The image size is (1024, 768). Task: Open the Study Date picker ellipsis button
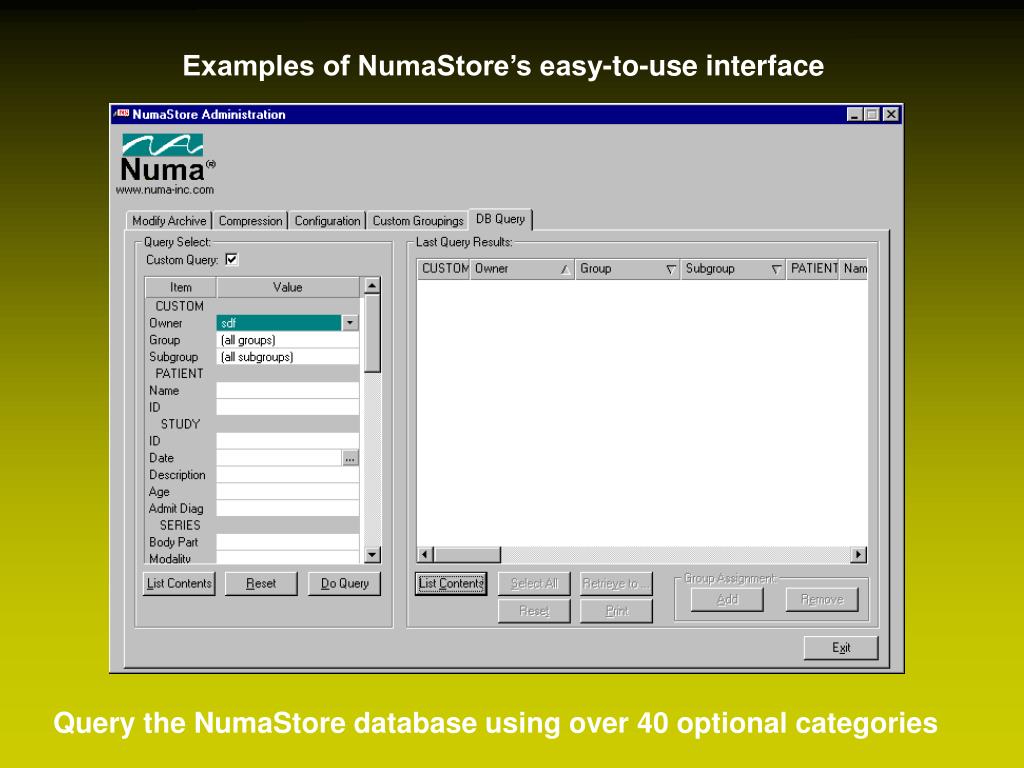coord(350,458)
